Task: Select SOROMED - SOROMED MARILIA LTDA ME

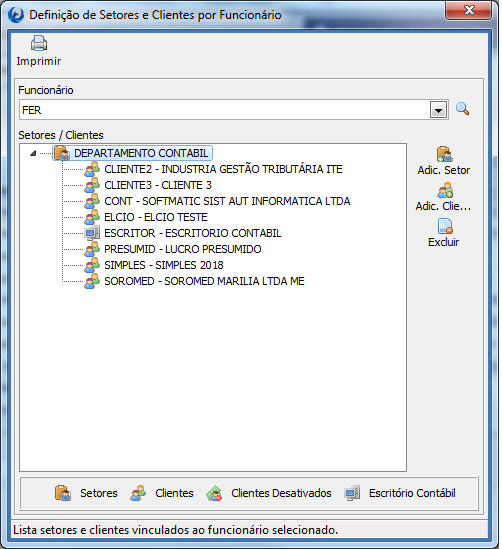Action: click(x=204, y=282)
